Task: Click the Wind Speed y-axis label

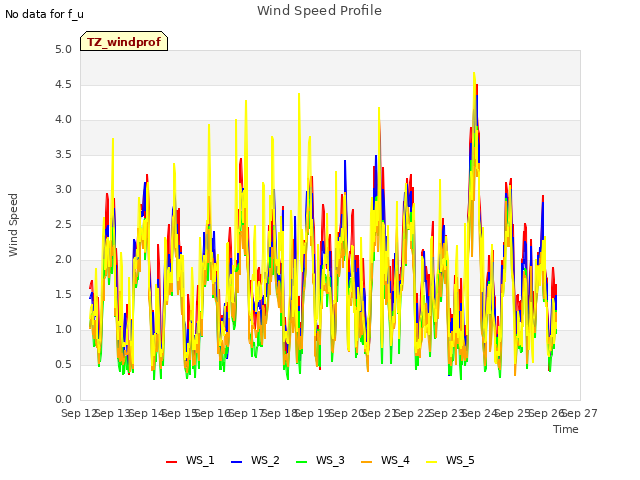Action: (13, 225)
